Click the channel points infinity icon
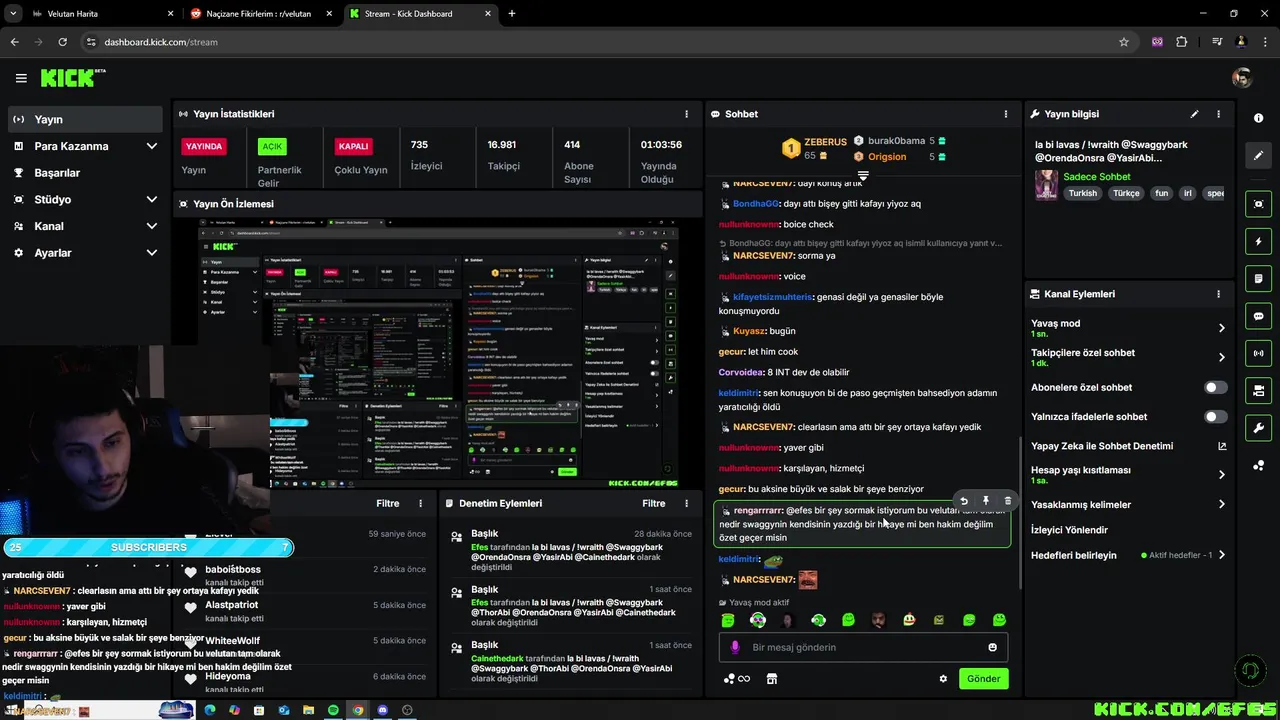The image size is (1280, 720). click(736, 679)
